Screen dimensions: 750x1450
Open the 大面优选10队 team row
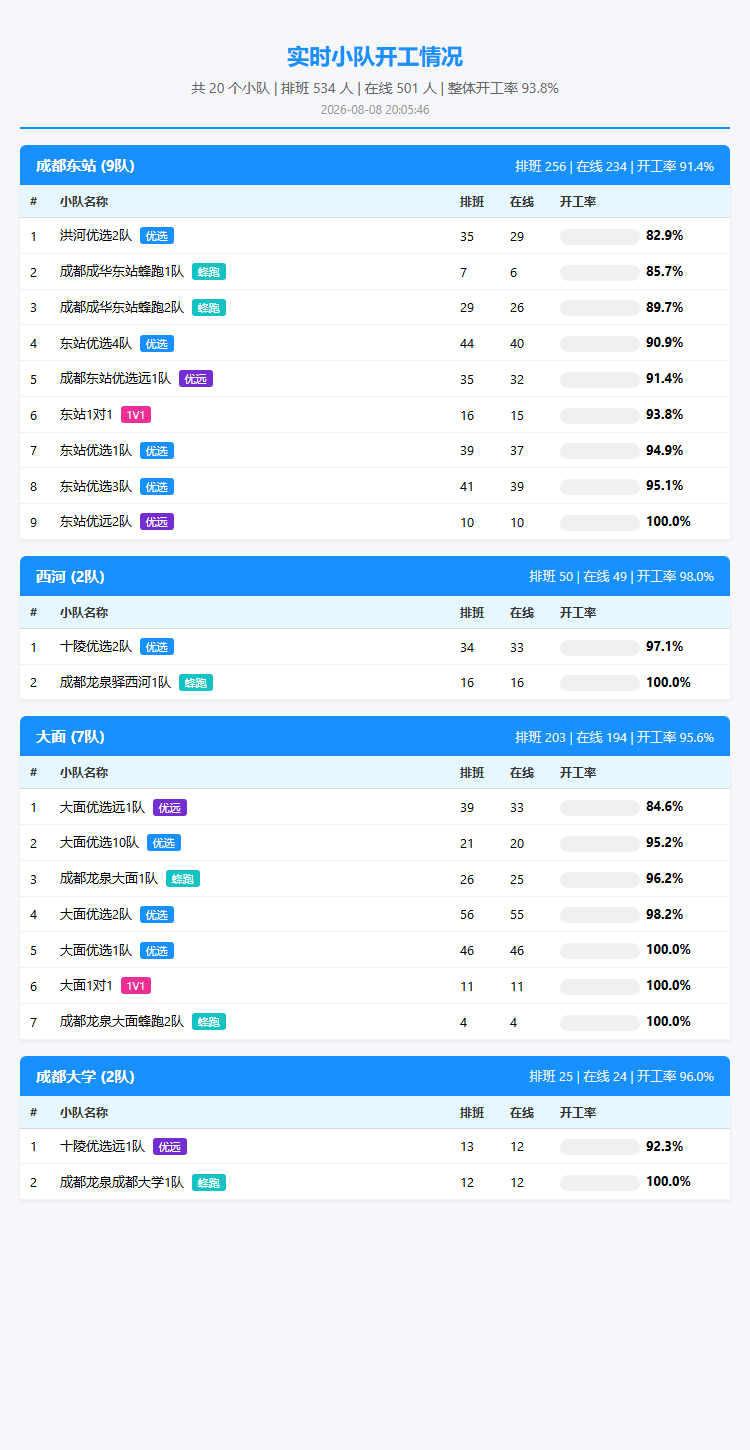tap(375, 843)
